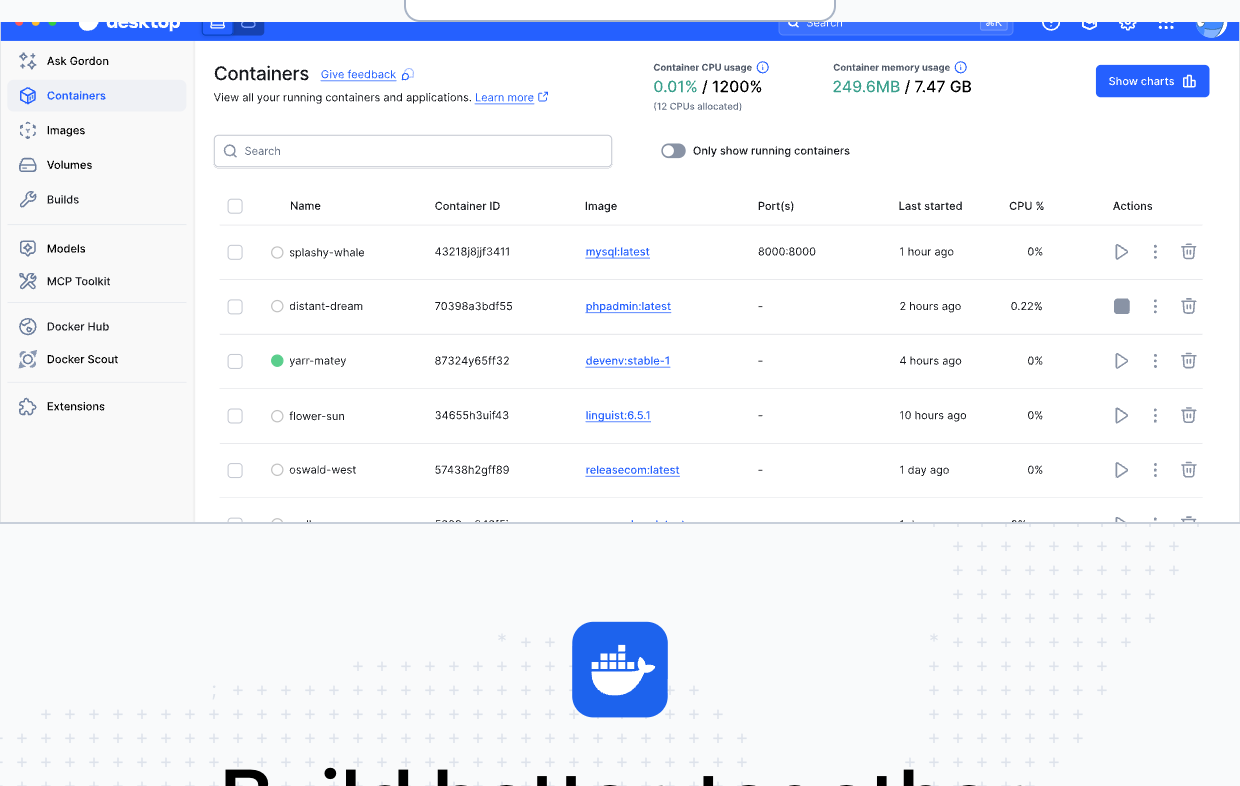Open the releasecom:latest image link
The height and width of the screenshot is (786, 1240).
[632, 470]
